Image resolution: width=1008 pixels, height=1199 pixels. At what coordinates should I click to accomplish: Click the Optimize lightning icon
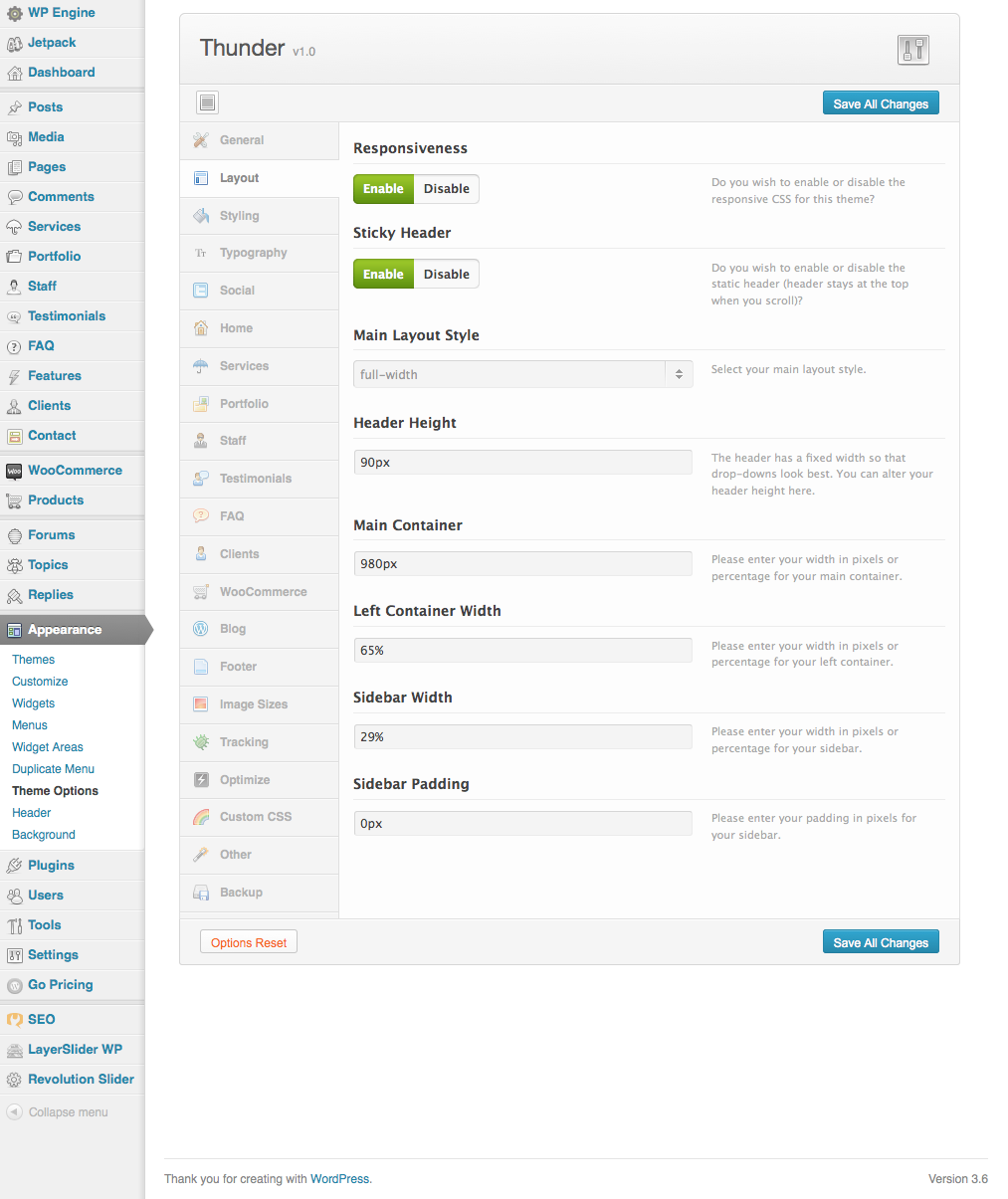201,780
